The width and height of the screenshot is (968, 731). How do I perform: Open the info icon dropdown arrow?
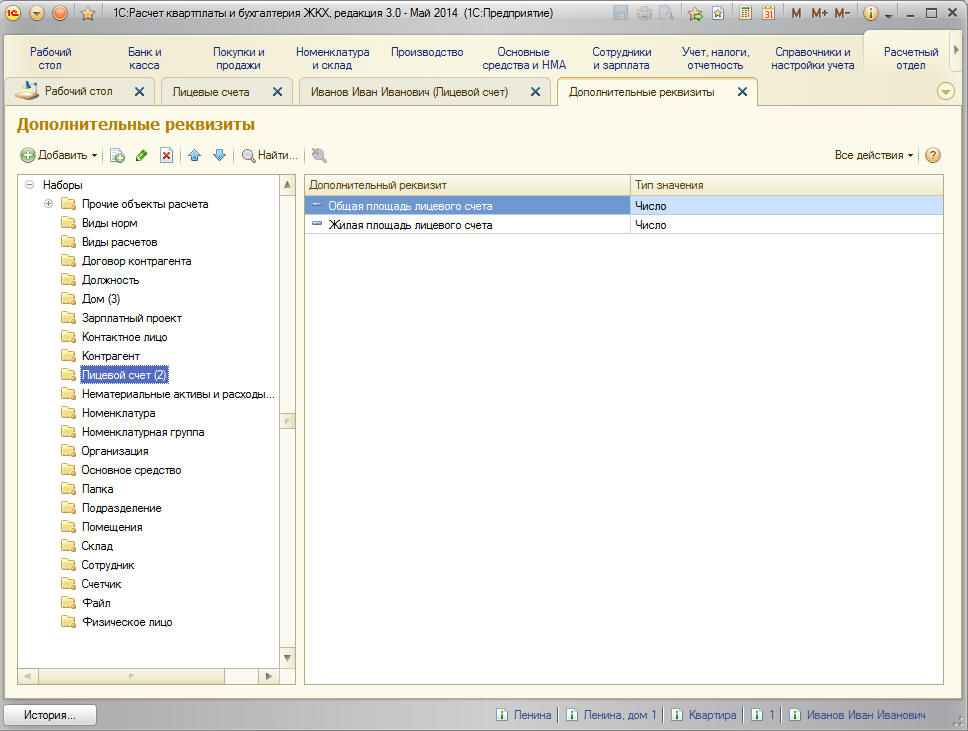[x=888, y=15]
